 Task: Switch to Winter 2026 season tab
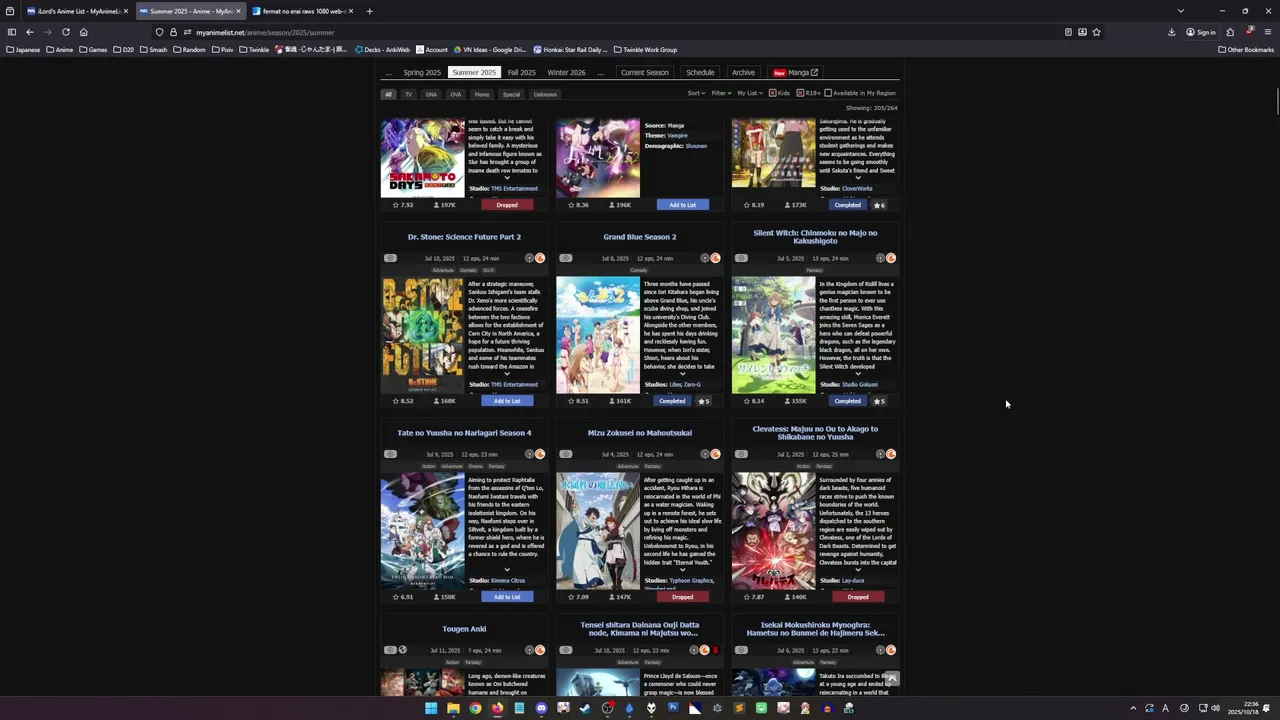tap(566, 72)
